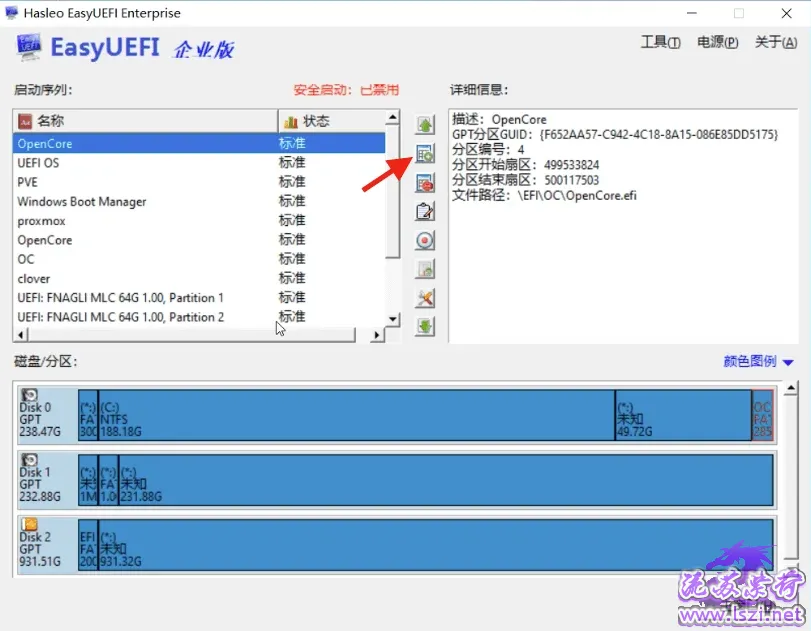Select the highlighted OpenCore entry

coord(199,143)
